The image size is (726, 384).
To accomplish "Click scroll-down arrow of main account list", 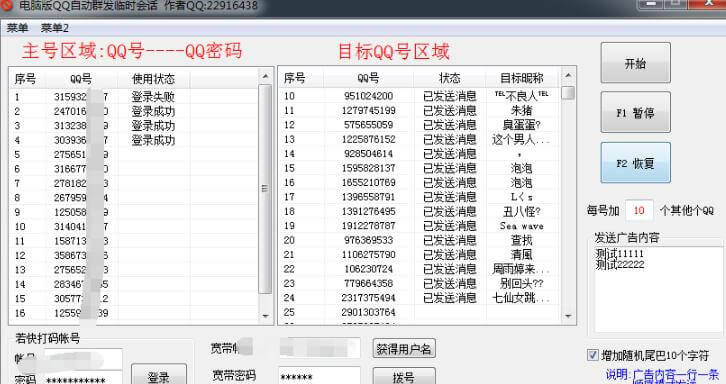I will 265,315.
